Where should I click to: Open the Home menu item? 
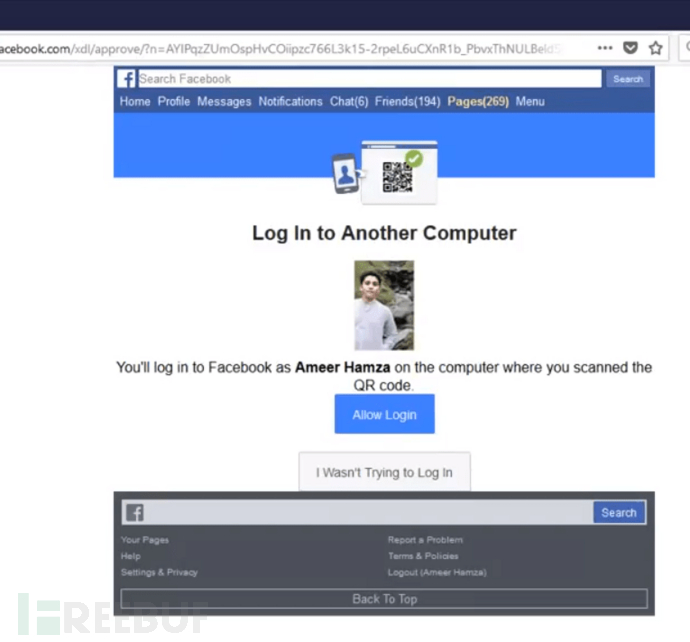pos(135,102)
